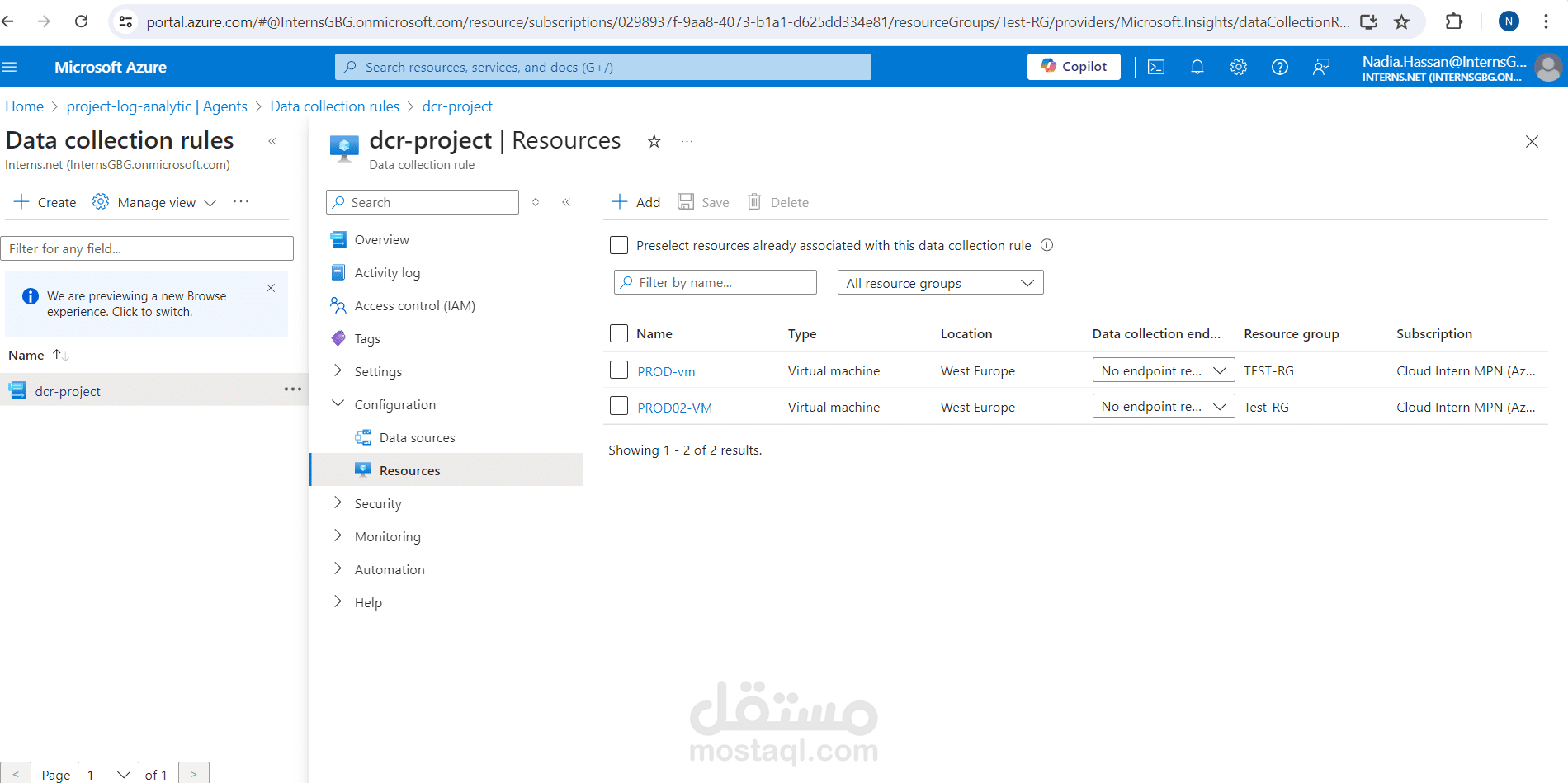Open the portal hamburger menu
The width and height of the screenshot is (1568, 783).
pos(10,67)
